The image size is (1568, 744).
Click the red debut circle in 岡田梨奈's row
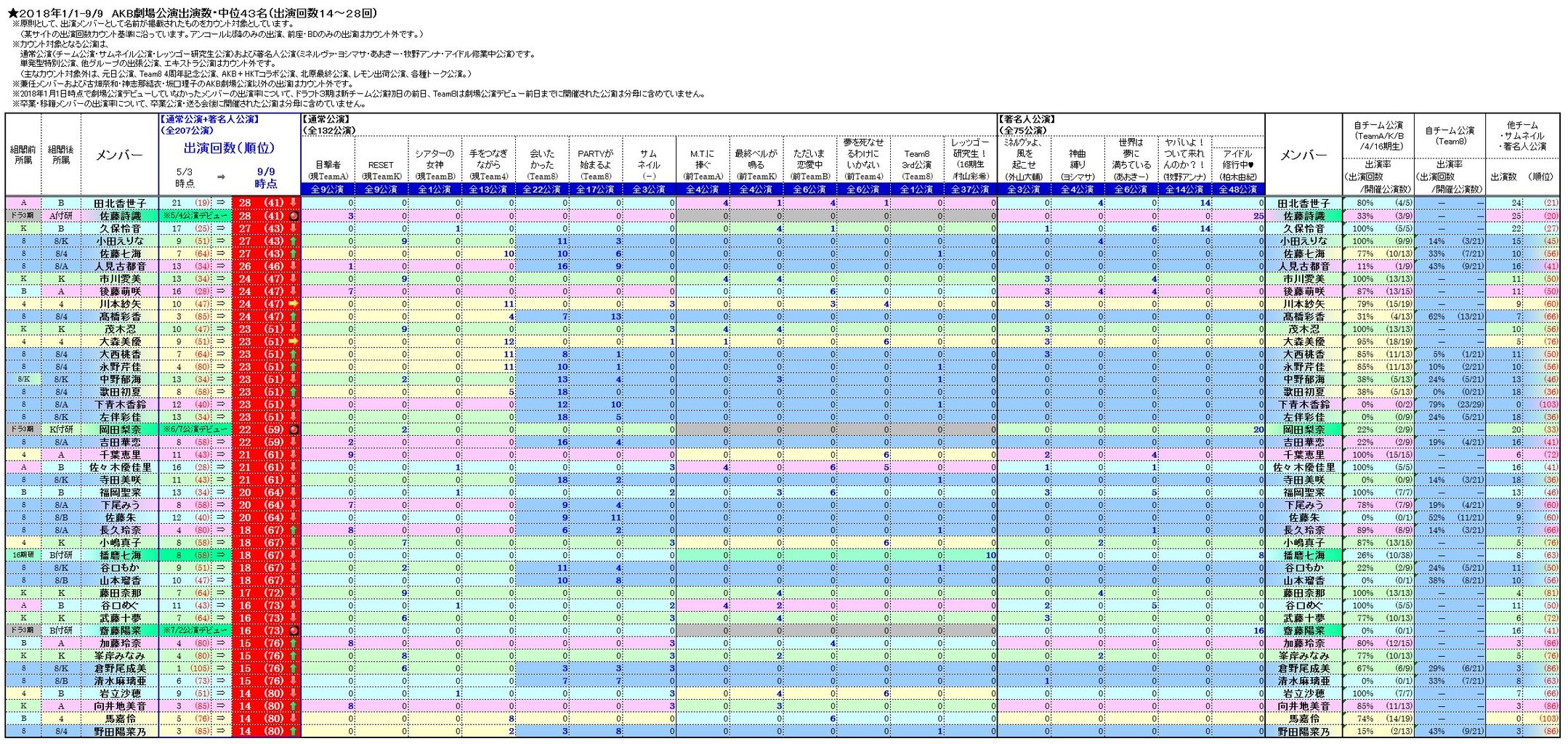pos(294,429)
